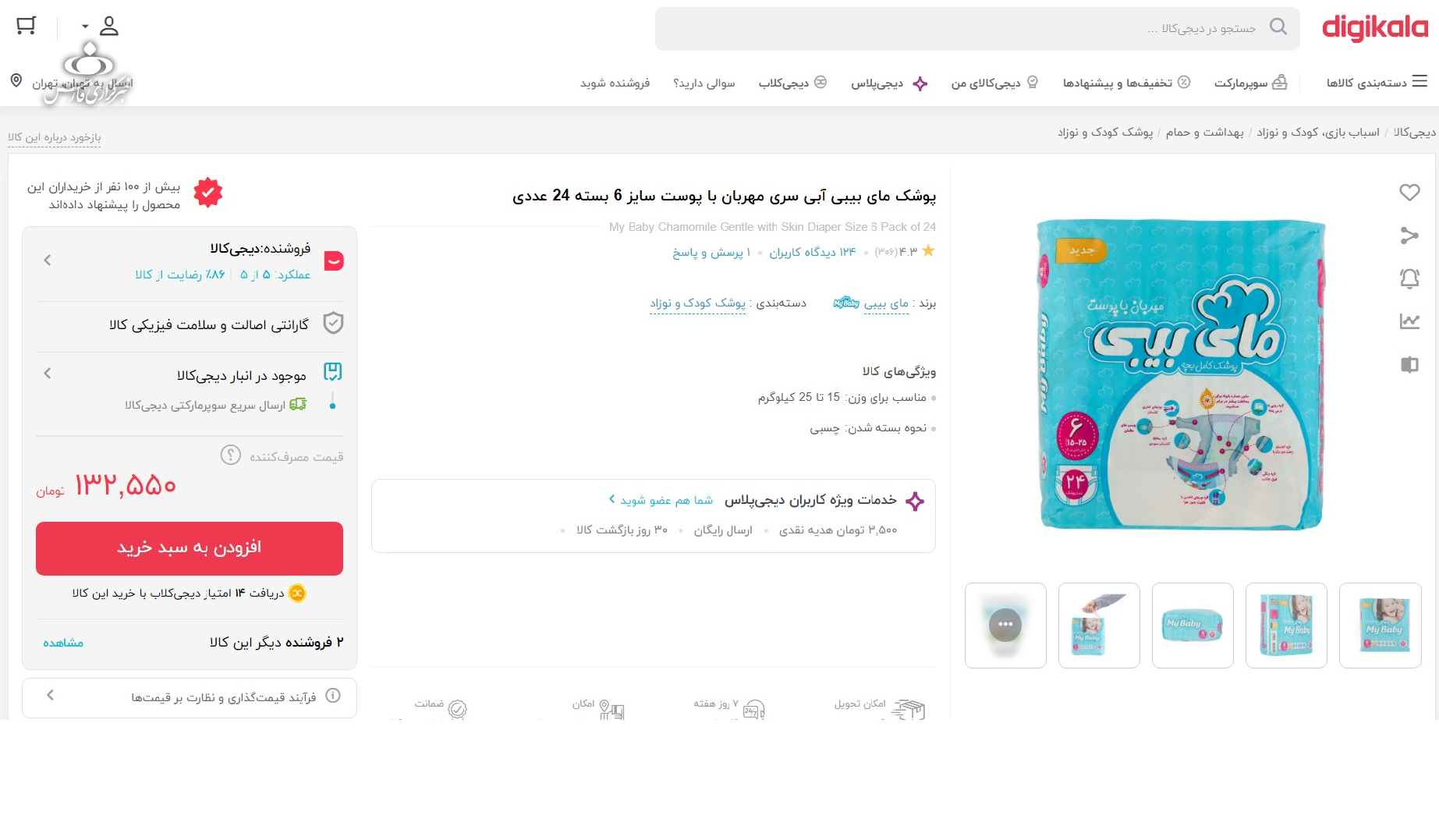Click the مشاهده other sellers link
Viewport: 1439px width, 840px height.
pyautogui.click(x=63, y=643)
